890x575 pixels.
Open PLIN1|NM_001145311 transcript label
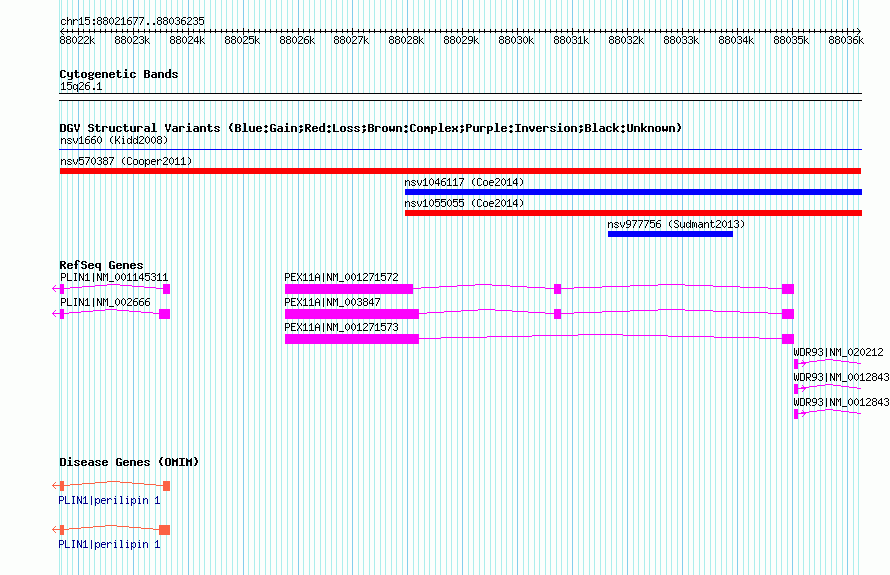tap(114, 278)
